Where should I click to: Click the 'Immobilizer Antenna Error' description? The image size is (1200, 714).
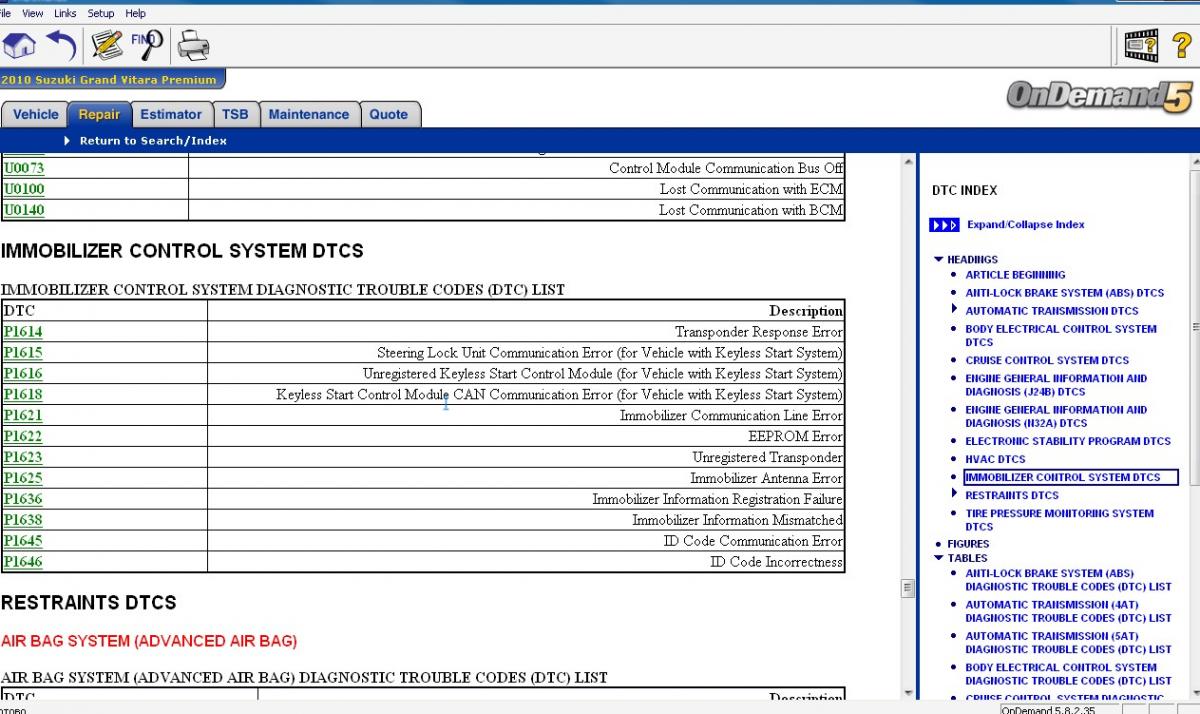pyautogui.click(x=767, y=479)
